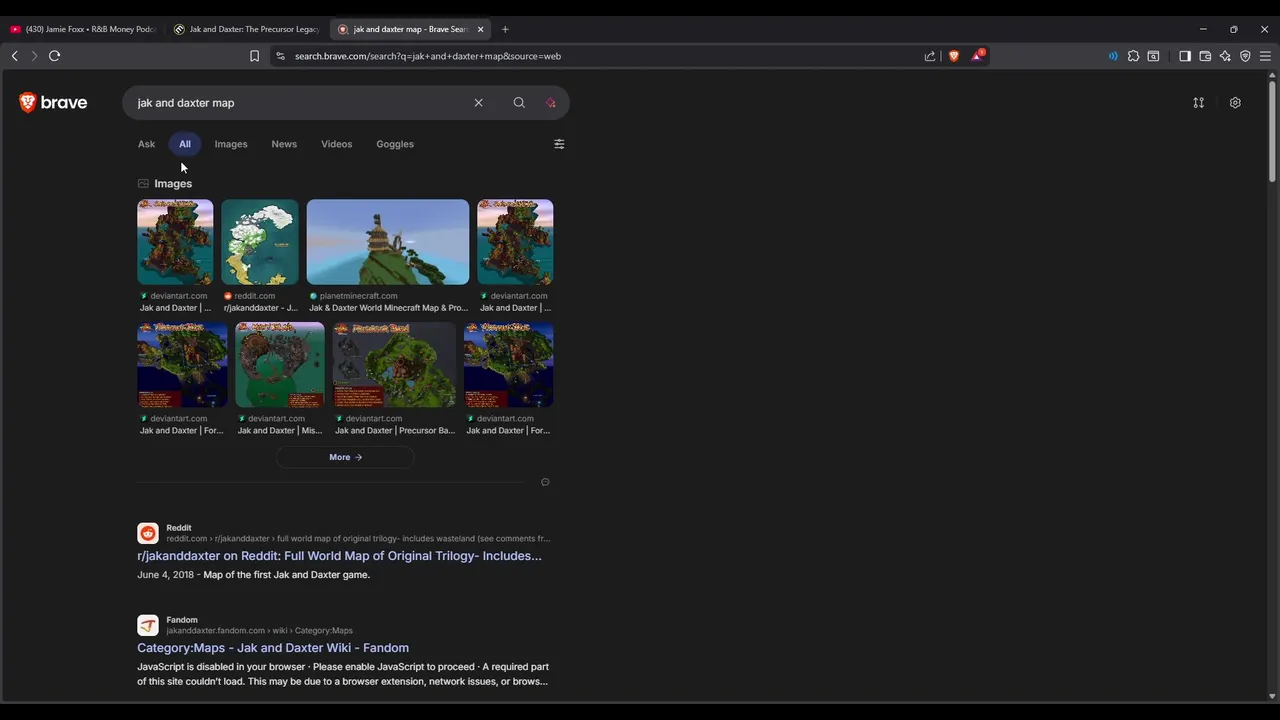
Task: Open the Misty Island deviantart map thumbnail
Action: pyautogui.click(x=280, y=364)
